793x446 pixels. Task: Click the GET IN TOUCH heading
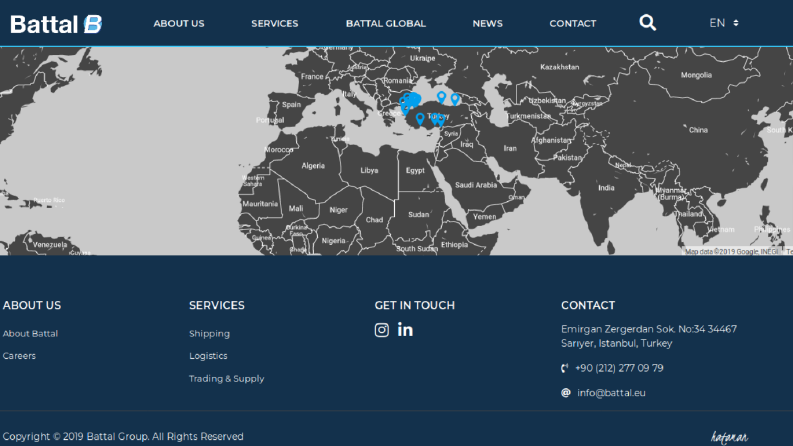tap(415, 305)
